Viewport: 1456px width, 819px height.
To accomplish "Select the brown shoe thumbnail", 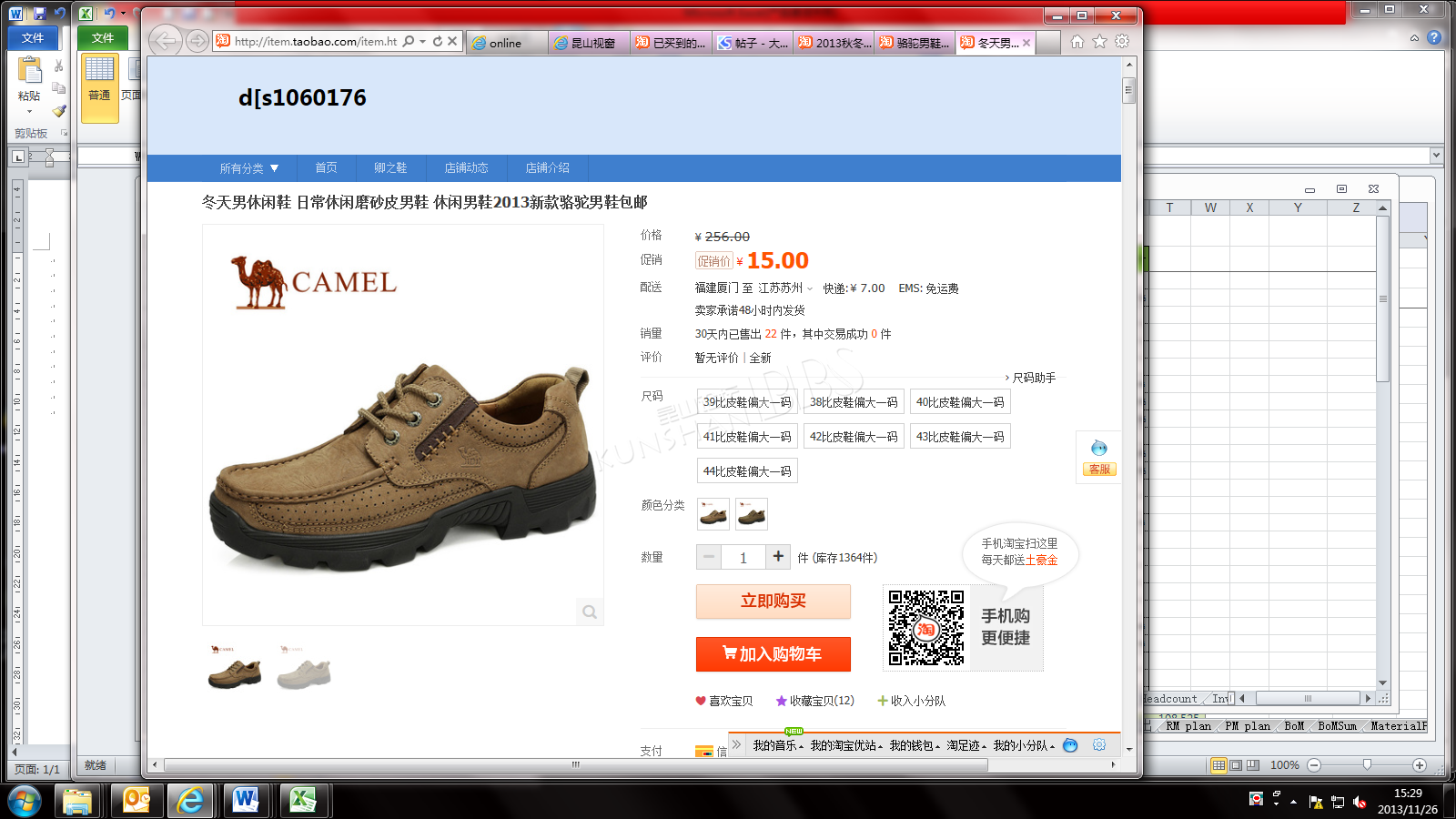I will [x=235, y=667].
